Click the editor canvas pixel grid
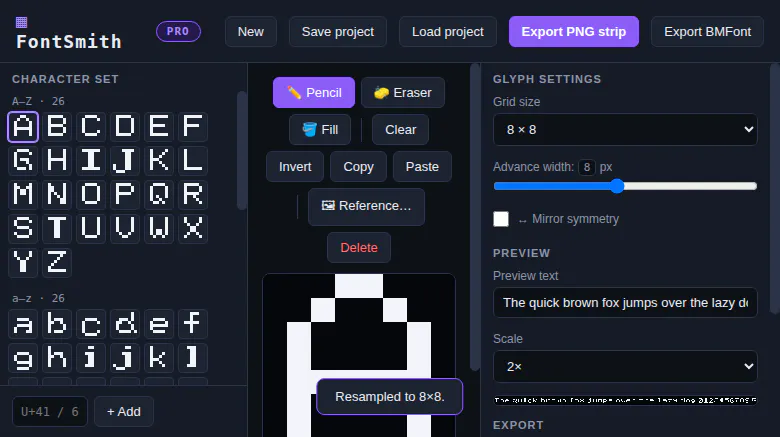780x437 pixels. (359, 355)
